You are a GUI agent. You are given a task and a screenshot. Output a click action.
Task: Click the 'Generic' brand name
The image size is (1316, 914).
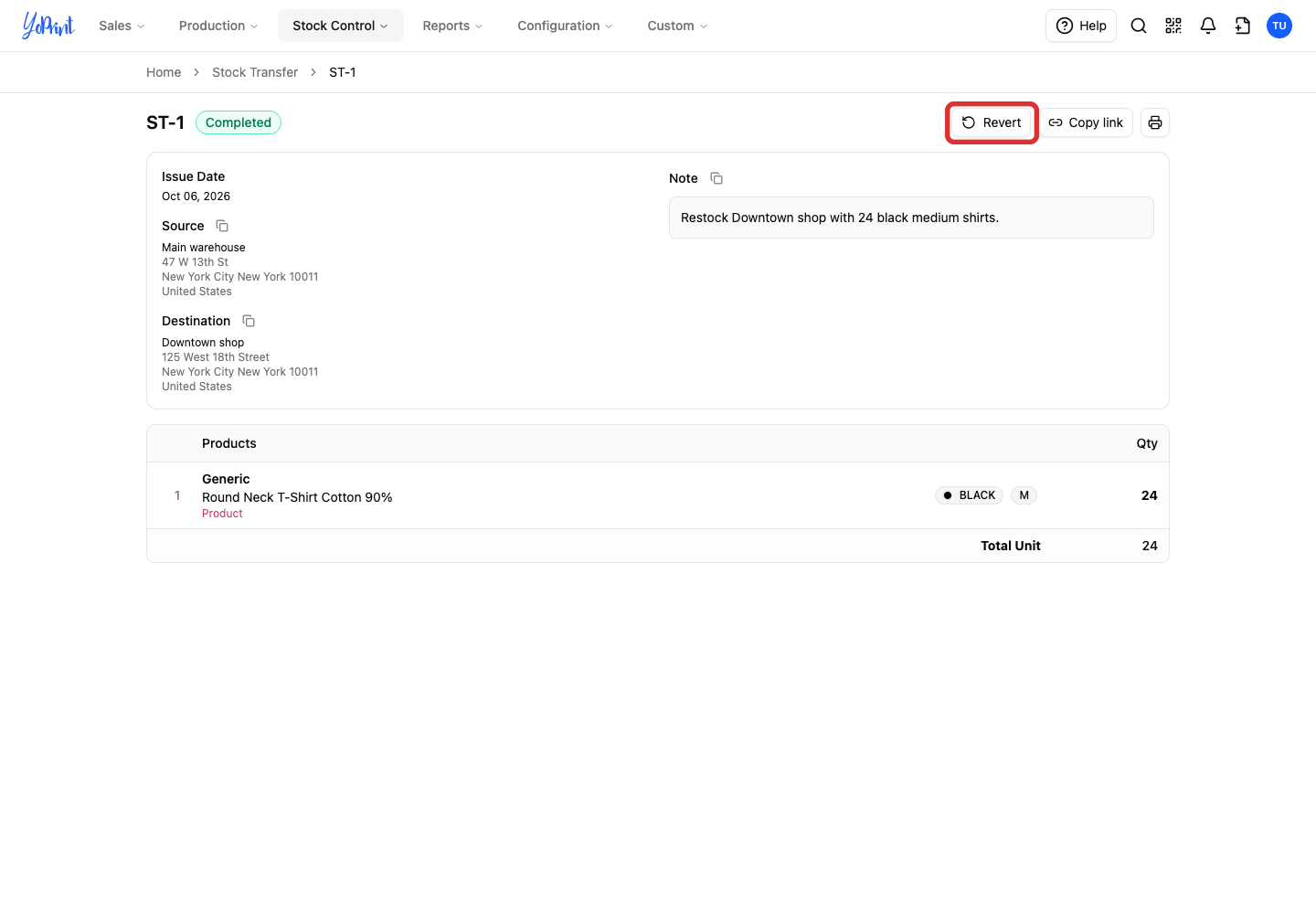pyautogui.click(x=226, y=479)
